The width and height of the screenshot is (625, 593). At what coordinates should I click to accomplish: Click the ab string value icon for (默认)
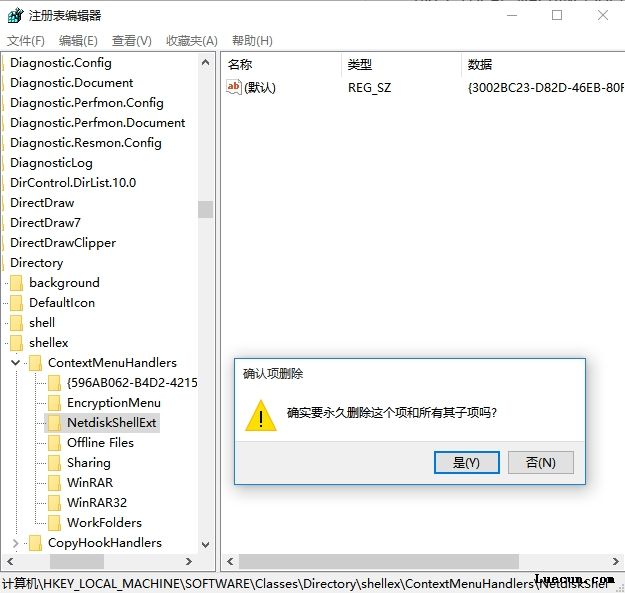tap(234, 87)
